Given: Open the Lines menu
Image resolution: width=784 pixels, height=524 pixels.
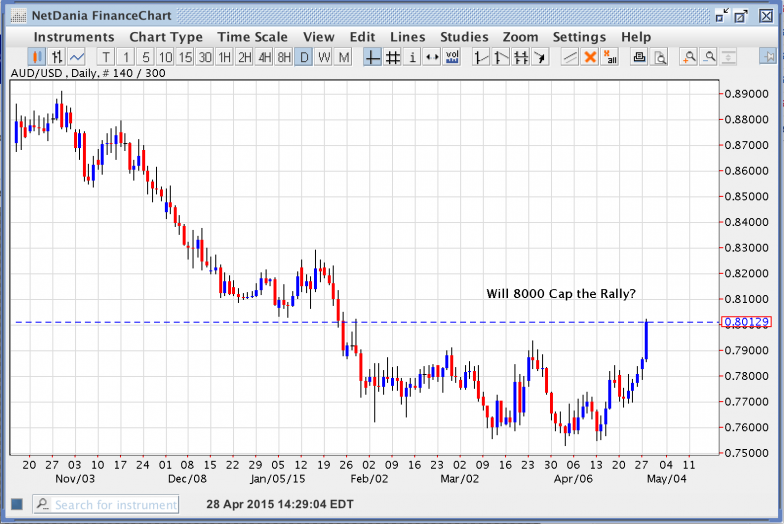Looking at the screenshot, I should tap(408, 37).
